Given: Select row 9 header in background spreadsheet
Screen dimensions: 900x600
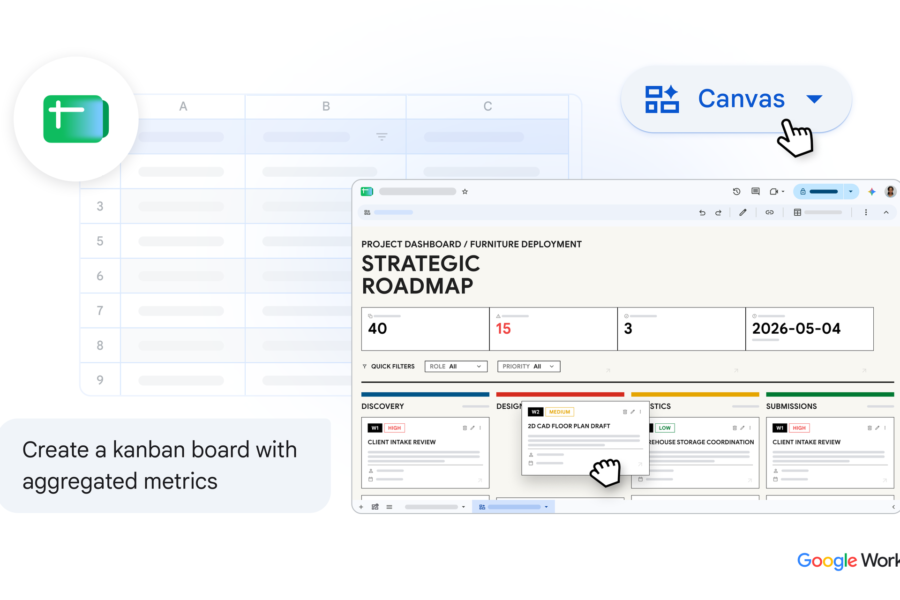Looking at the screenshot, I should click(x=100, y=380).
